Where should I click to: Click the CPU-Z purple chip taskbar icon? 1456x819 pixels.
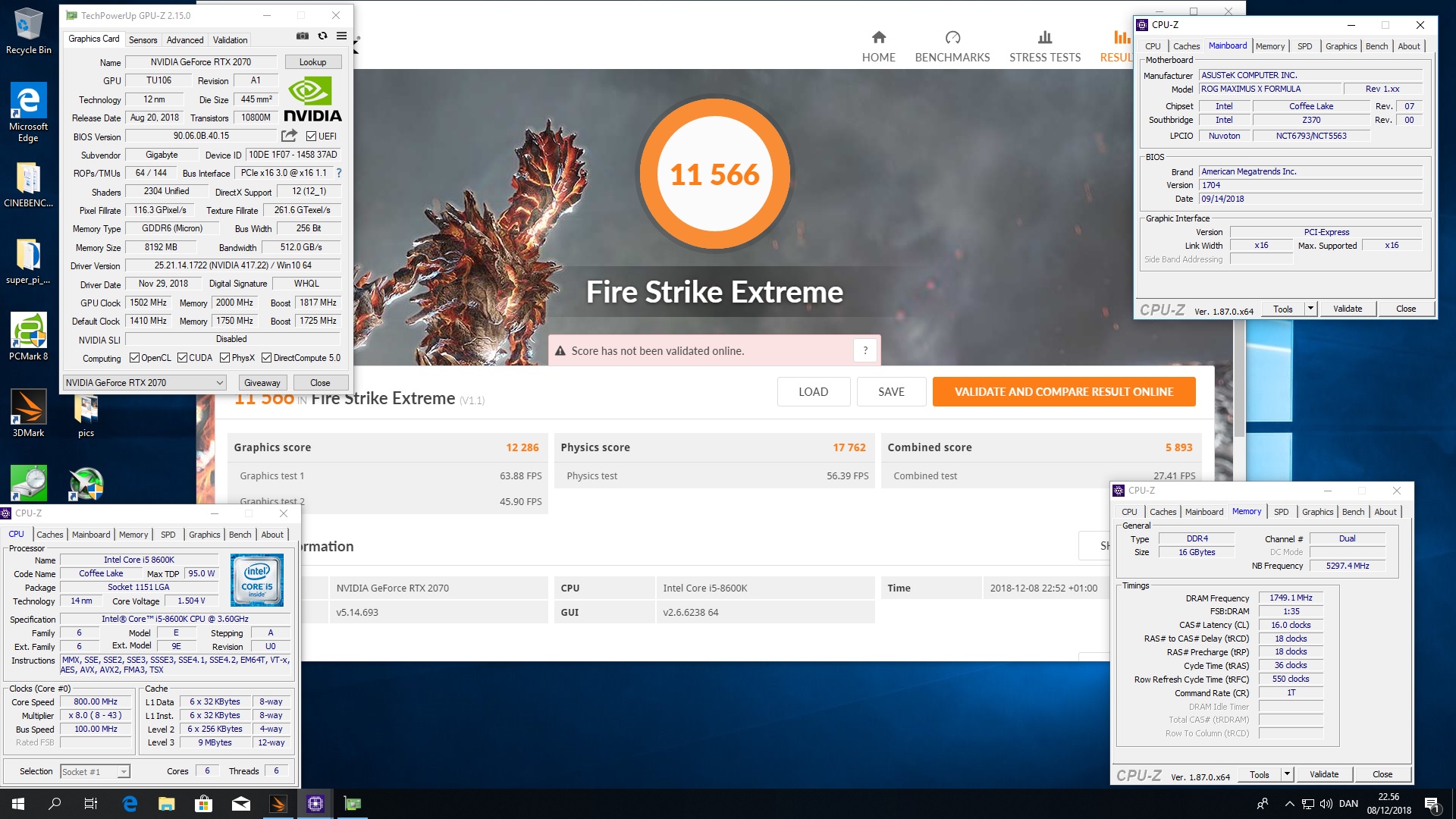click(x=315, y=804)
